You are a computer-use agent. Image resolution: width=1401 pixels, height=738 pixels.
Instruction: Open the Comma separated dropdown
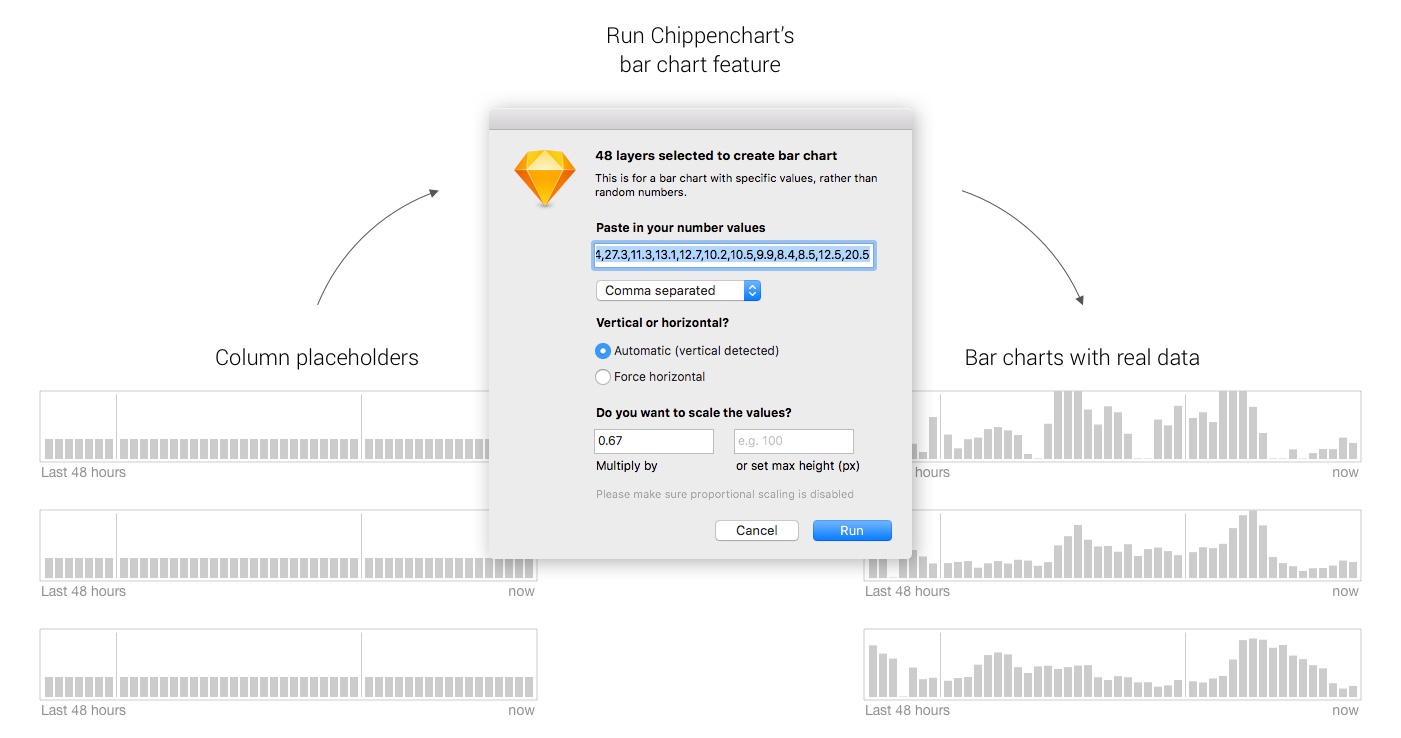678,291
